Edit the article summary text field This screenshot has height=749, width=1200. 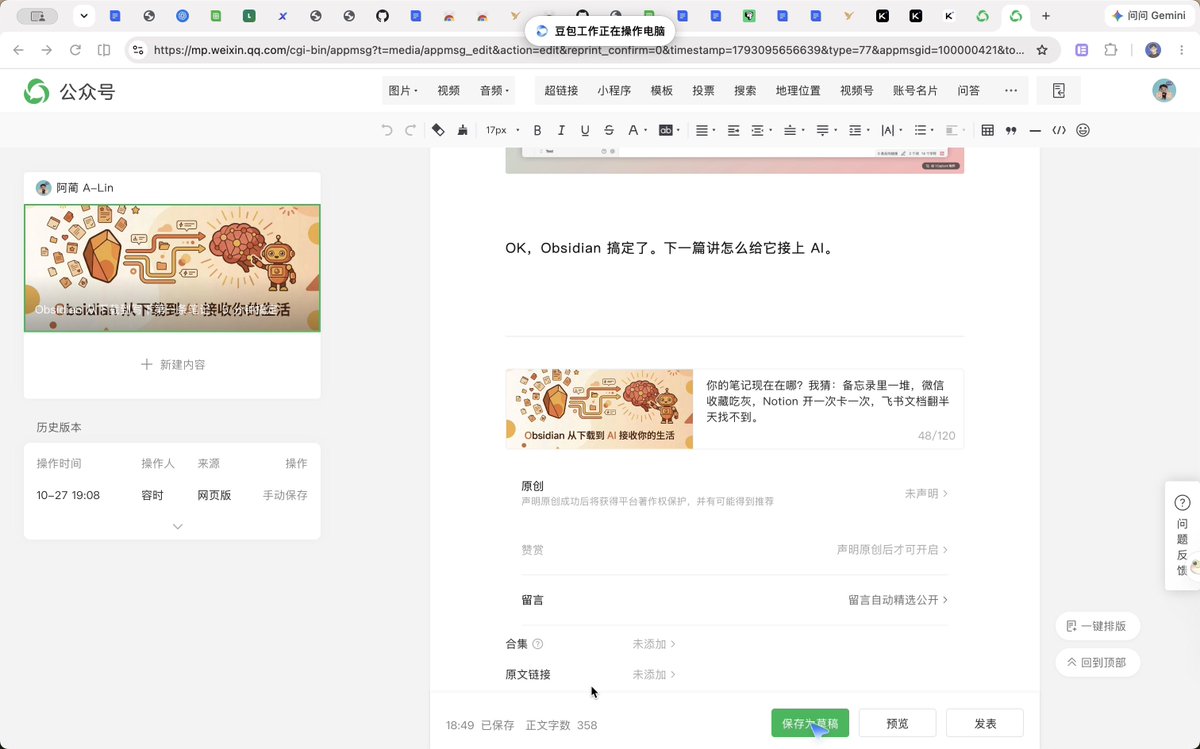828,400
